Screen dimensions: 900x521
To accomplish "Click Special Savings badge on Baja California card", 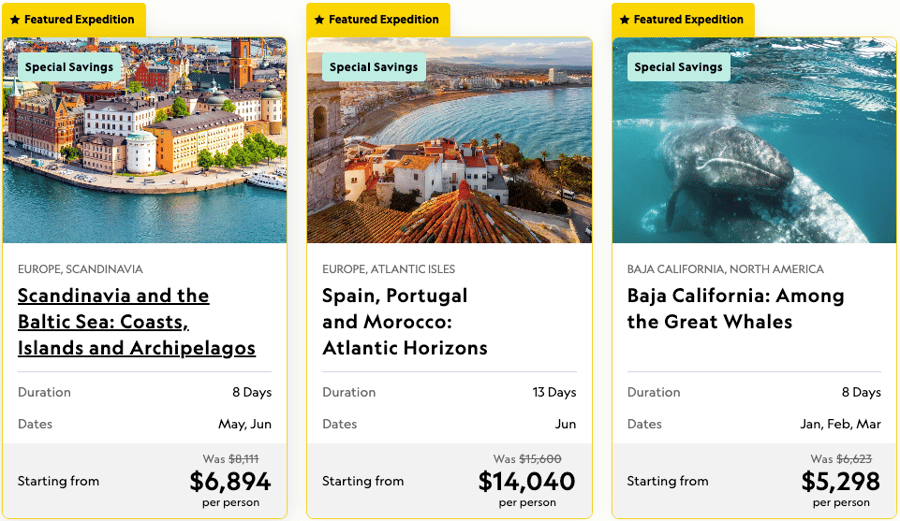I will pyautogui.click(x=678, y=67).
